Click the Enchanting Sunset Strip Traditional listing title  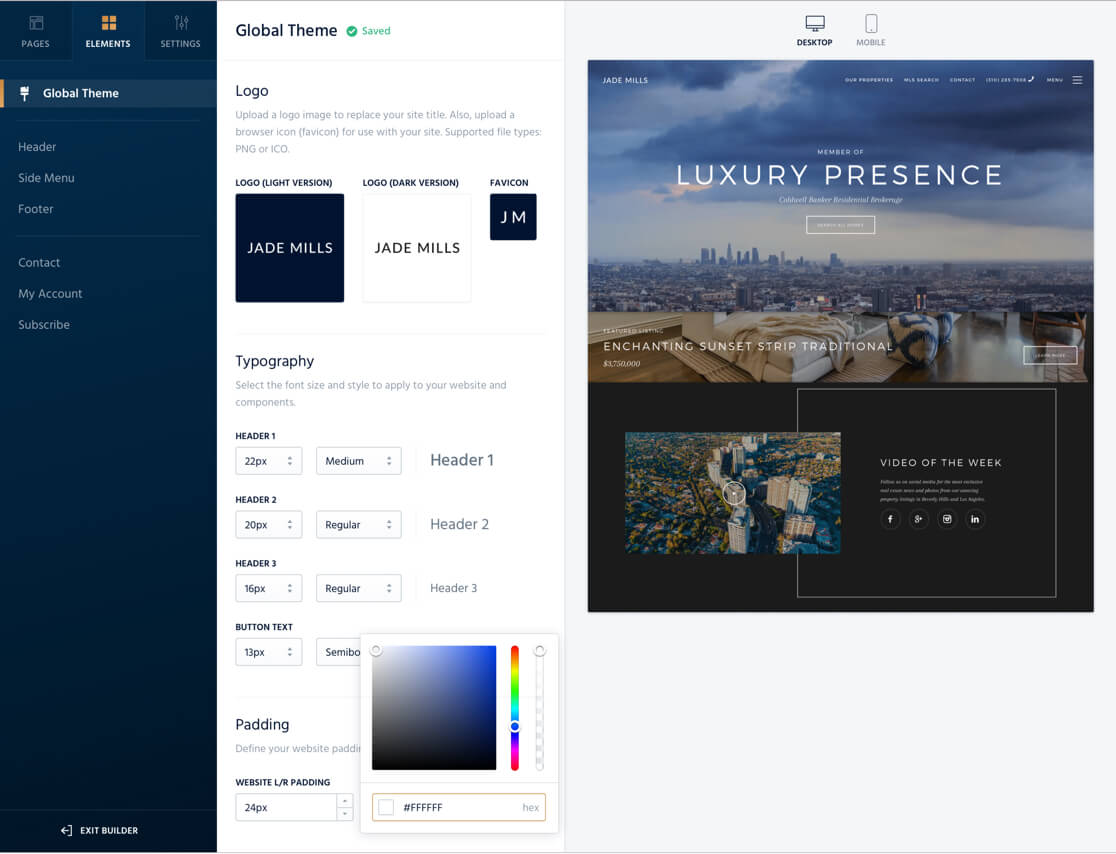tap(748, 347)
